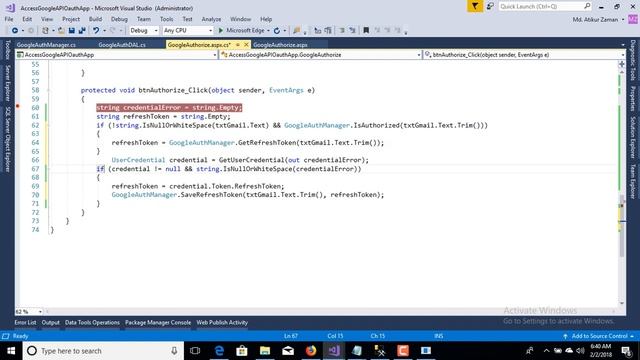The image size is (640, 360).
Task: Click the Cortana microphone icon
Action: click(174, 351)
